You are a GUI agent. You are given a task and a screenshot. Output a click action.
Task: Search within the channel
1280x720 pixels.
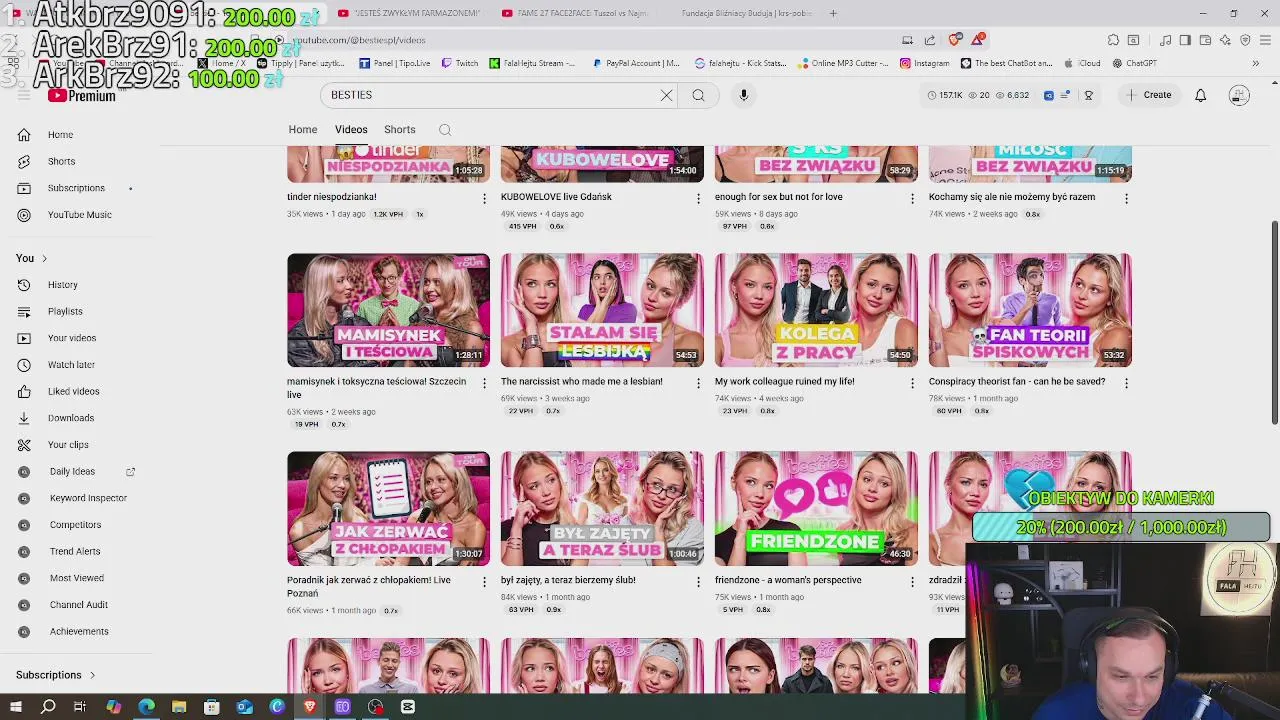pos(445,130)
